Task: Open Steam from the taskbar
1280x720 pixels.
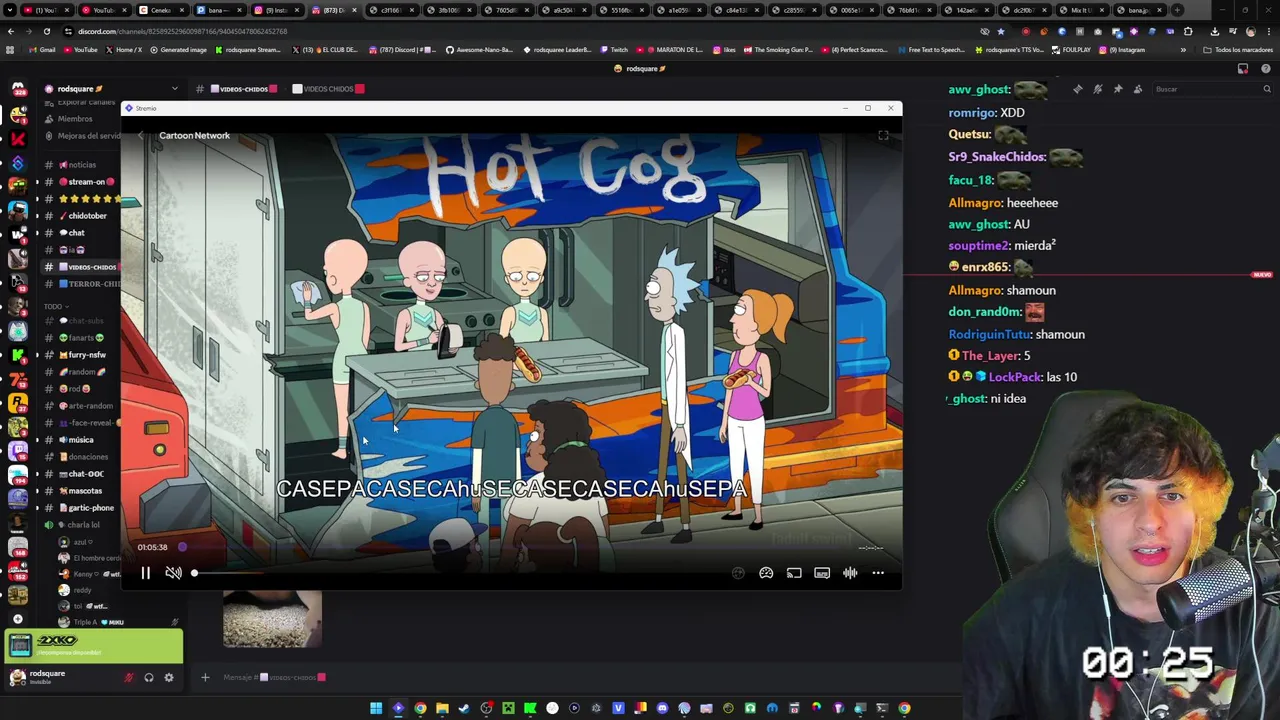Action: pyautogui.click(x=464, y=708)
